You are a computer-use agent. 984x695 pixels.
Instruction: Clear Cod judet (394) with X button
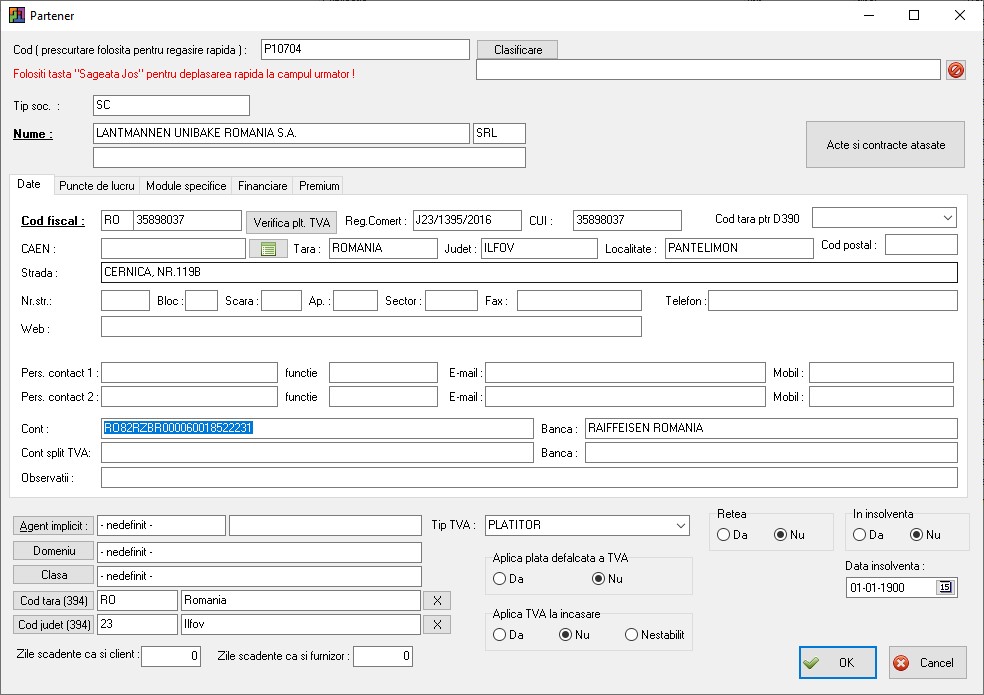click(437, 624)
